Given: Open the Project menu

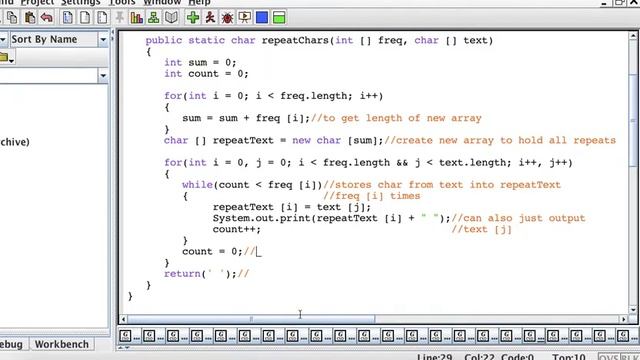Looking at the screenshot, I should pos(37,2).
